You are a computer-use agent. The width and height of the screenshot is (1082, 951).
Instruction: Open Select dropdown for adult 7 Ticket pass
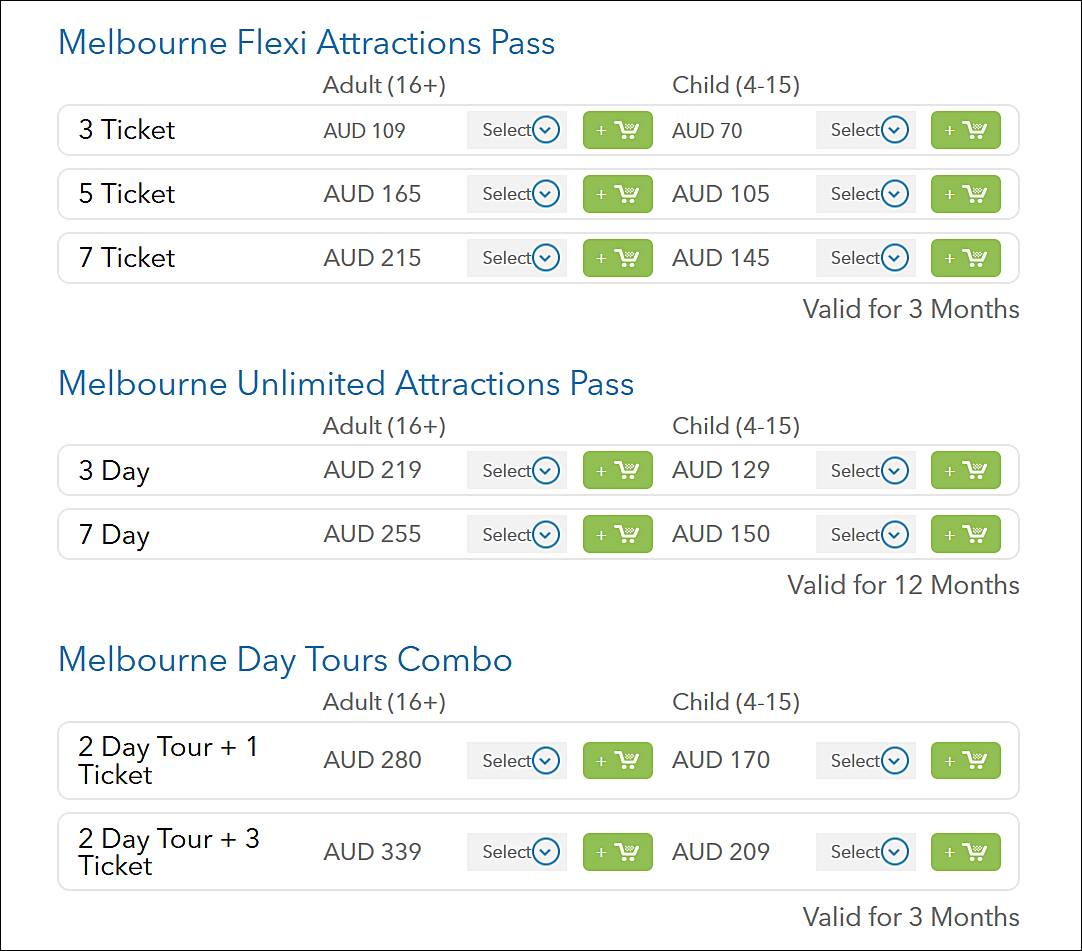coord(516,258)
